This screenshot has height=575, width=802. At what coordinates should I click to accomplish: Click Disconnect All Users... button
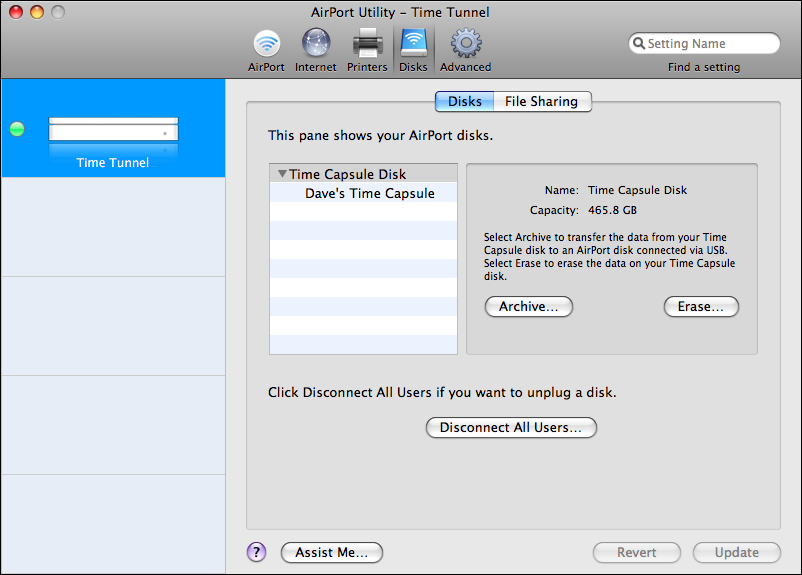(511, 427)
